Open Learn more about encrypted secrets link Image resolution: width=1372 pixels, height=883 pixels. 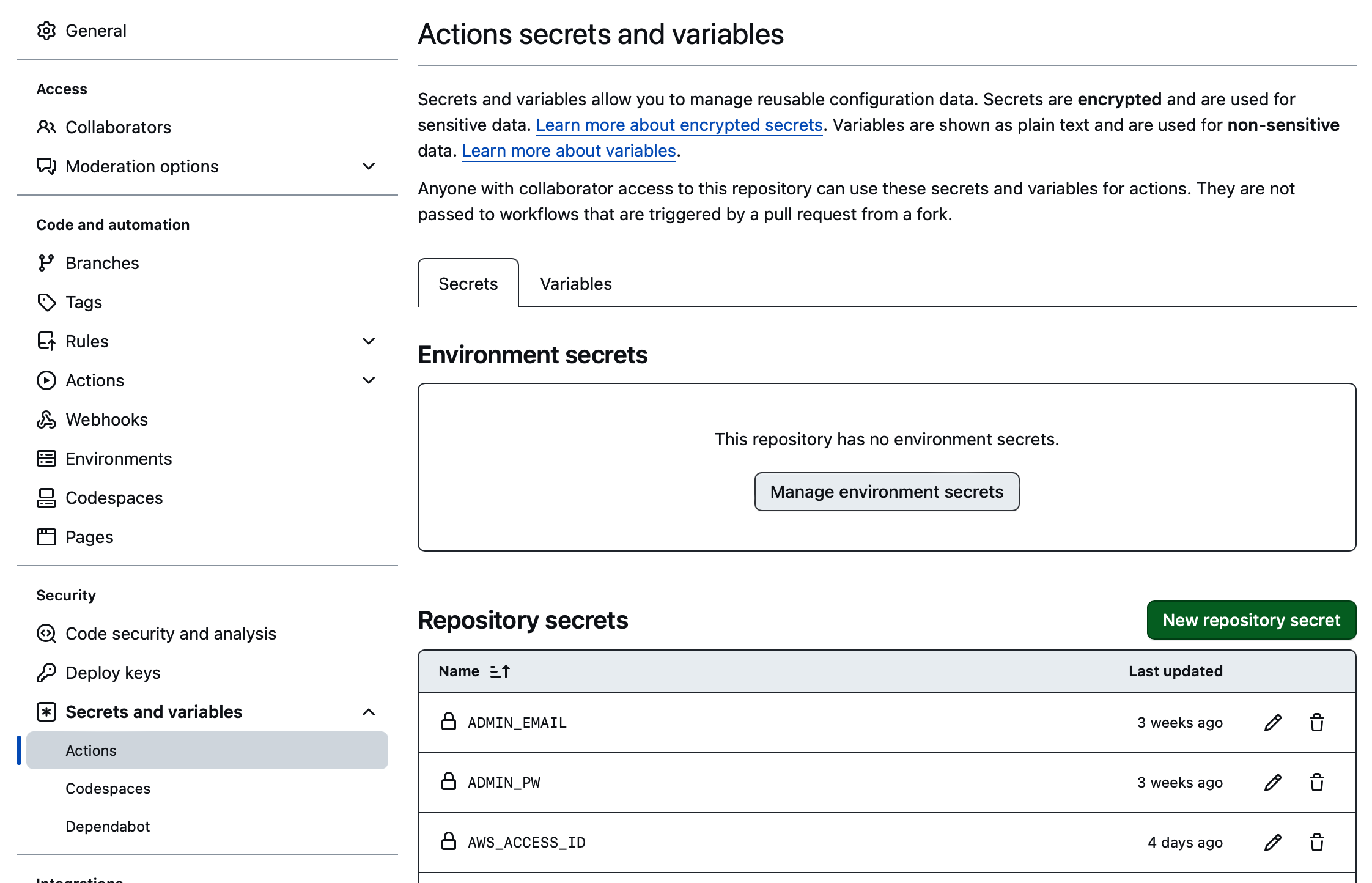coord(679,125)
